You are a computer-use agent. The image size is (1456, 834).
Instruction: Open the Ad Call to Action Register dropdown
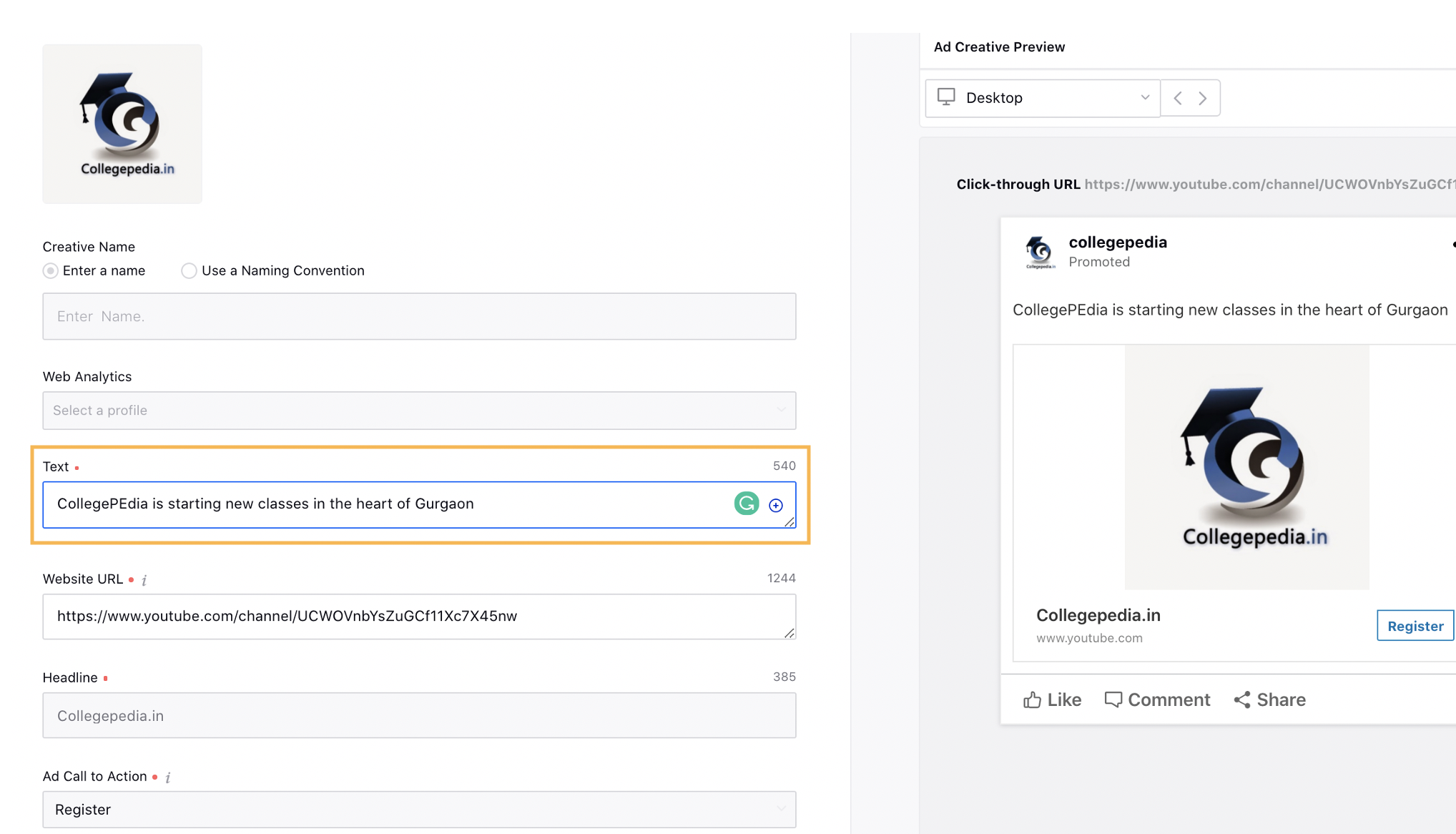(419, 810)
